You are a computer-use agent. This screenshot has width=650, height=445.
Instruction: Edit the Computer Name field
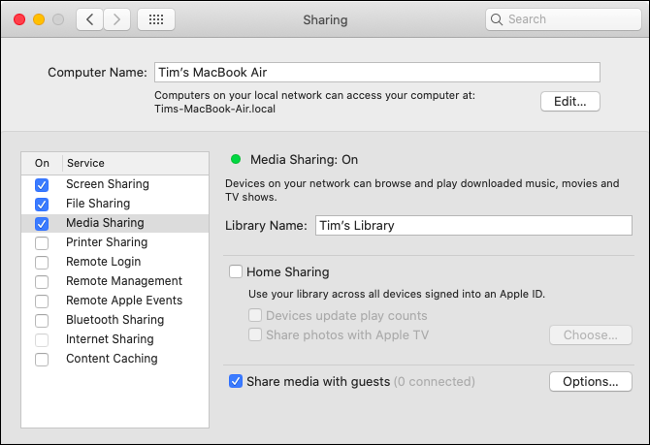377,72
